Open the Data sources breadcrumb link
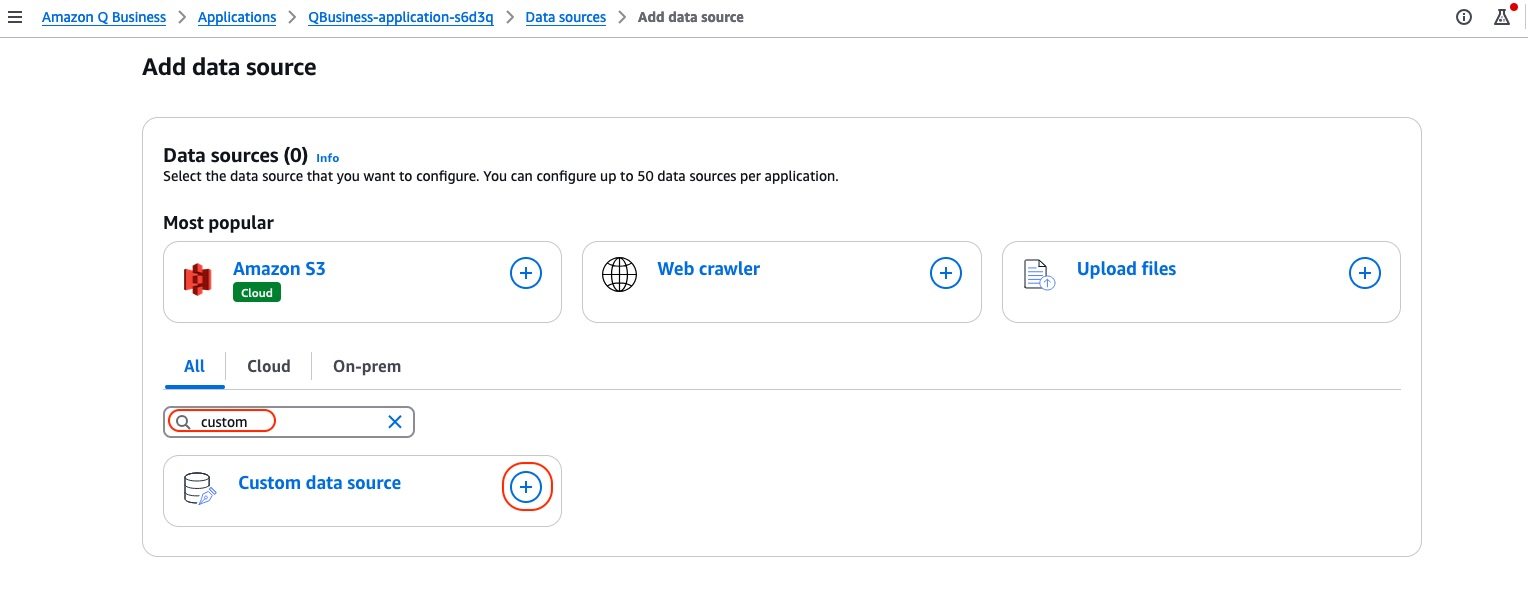Image resolution: width=1528 pixels, height=590 pixels. 566,17
